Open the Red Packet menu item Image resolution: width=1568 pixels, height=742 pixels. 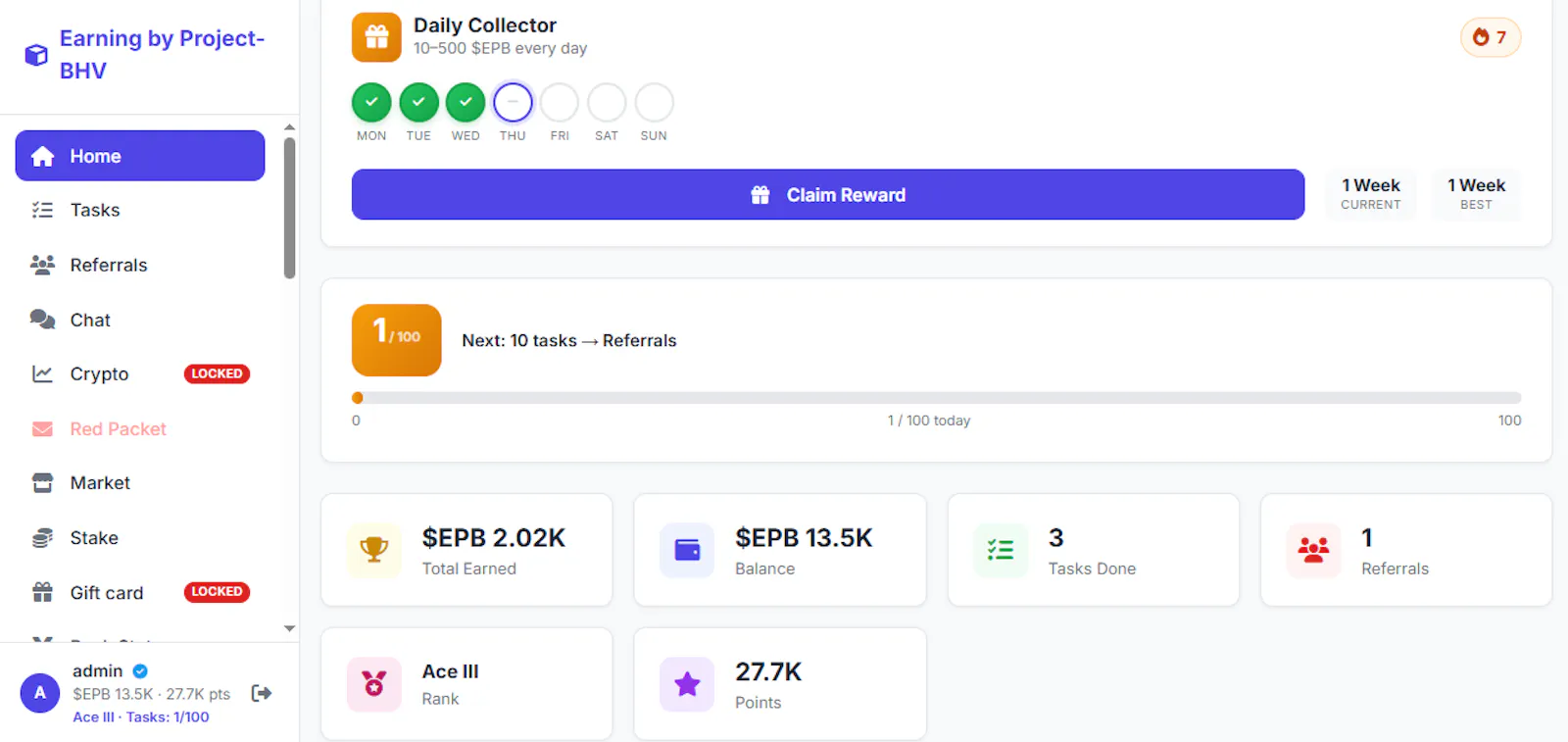[x=140, y=428]
